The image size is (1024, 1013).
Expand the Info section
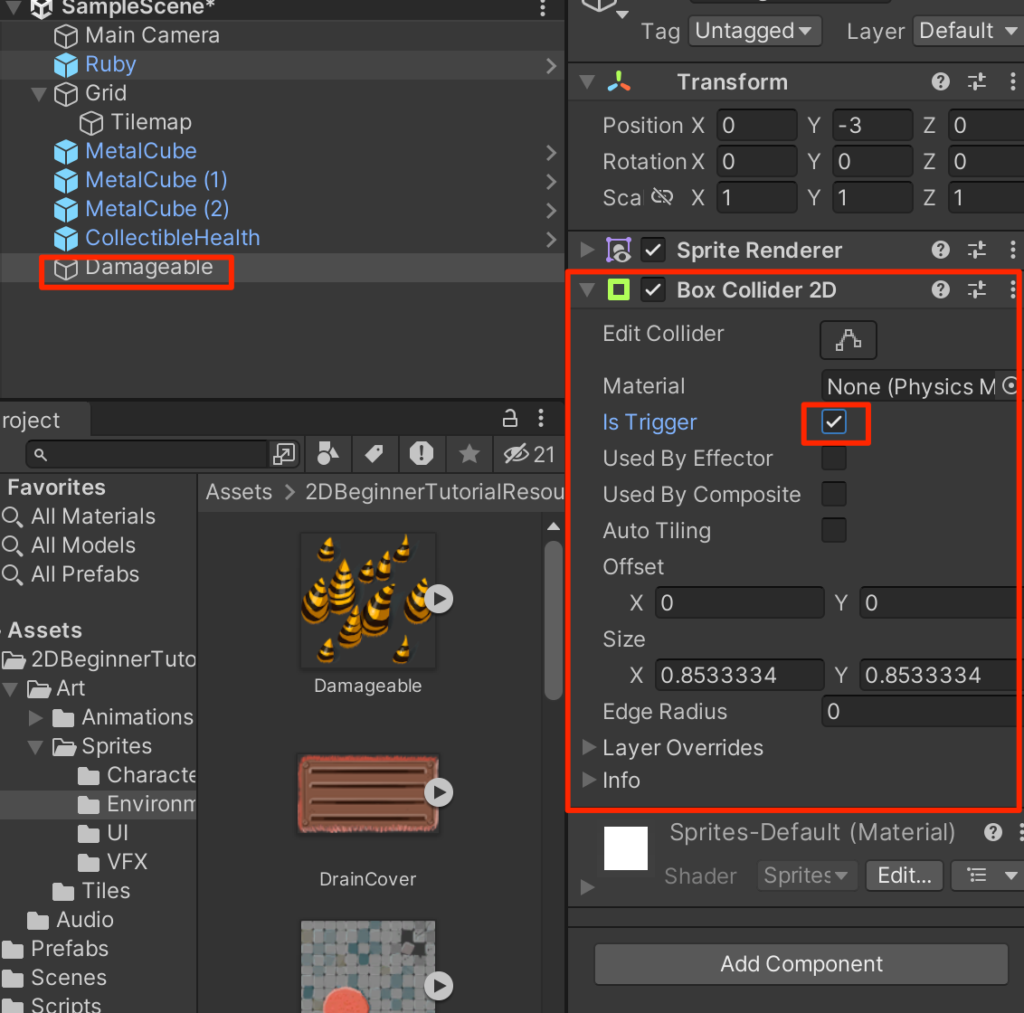[x=588, y=780]
